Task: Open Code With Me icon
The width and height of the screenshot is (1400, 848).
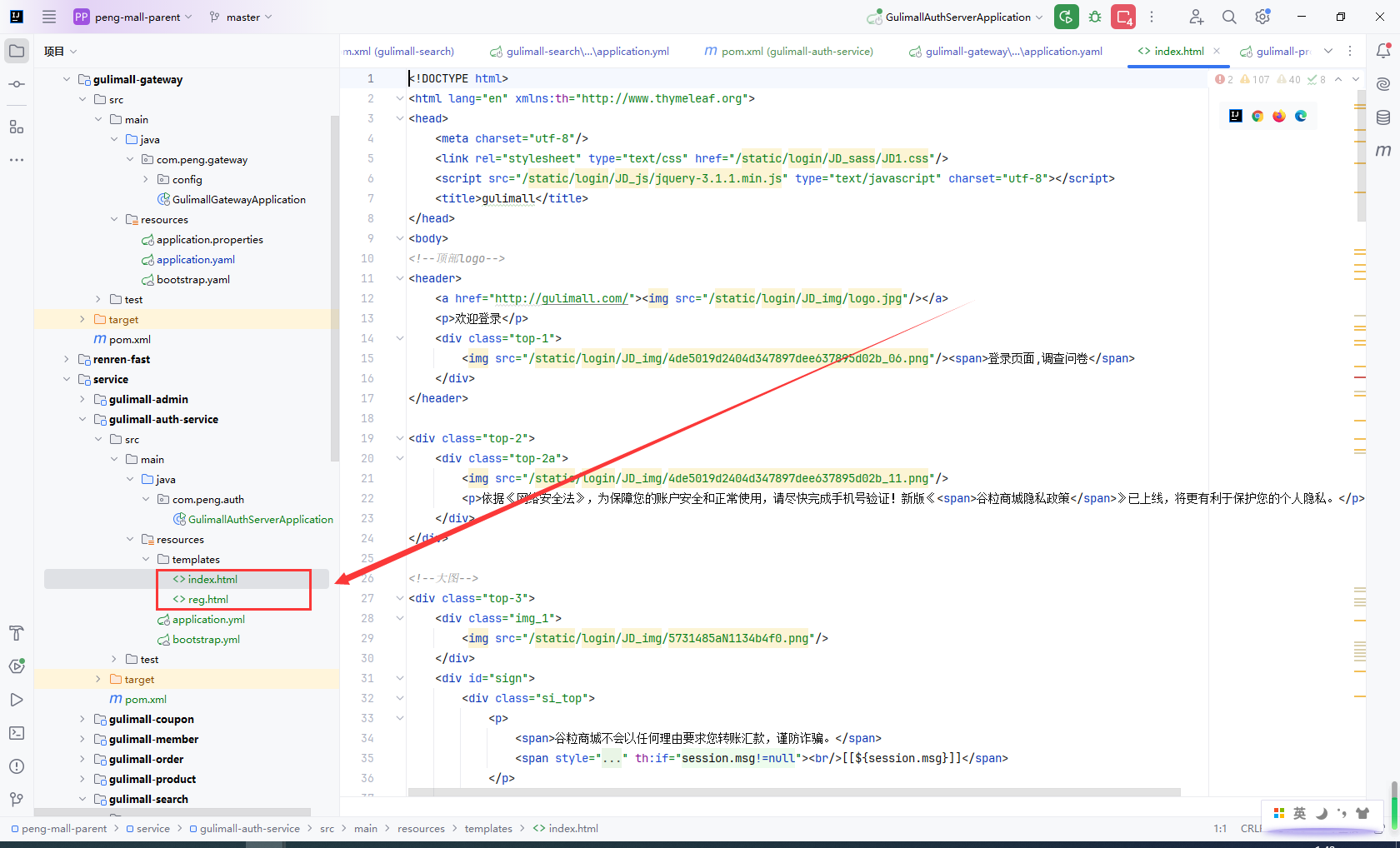Action: (x=1197, y=17)
